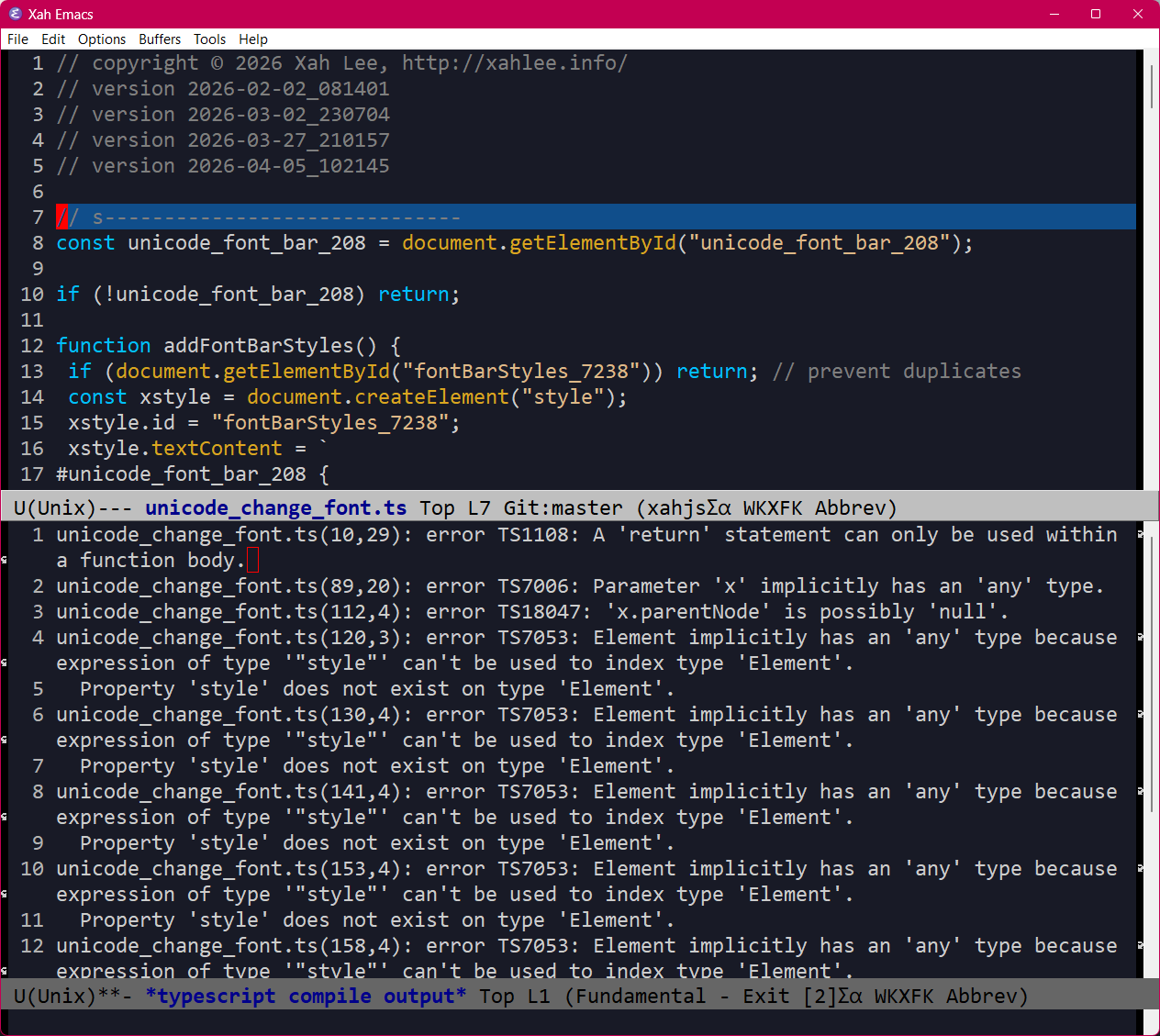Click 'function addFontBarStyles()' on line 12
Image resolution: width=1160 pixels, height=1036 pixels.
click(x=217, y=346)
